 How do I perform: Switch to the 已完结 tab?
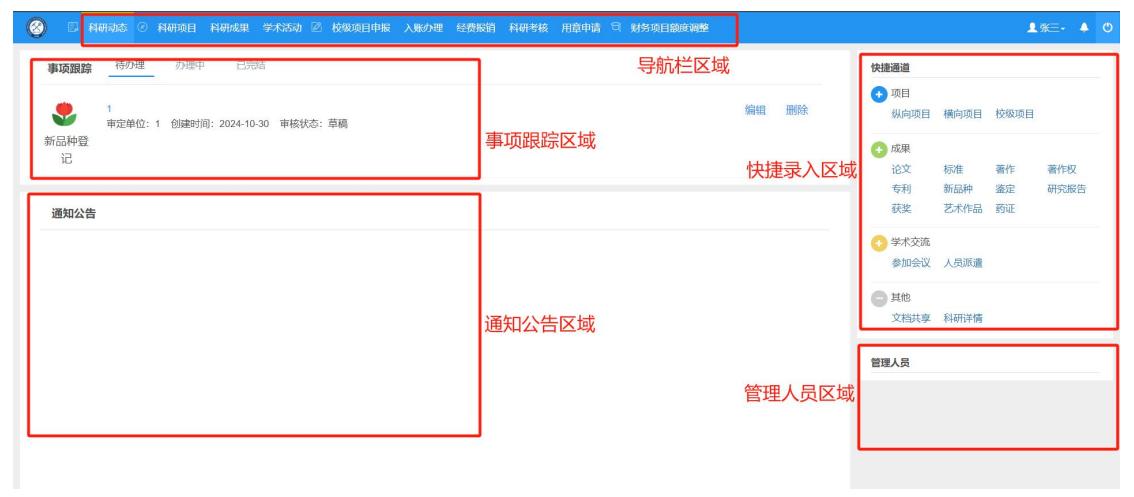(x=251, y=66)
